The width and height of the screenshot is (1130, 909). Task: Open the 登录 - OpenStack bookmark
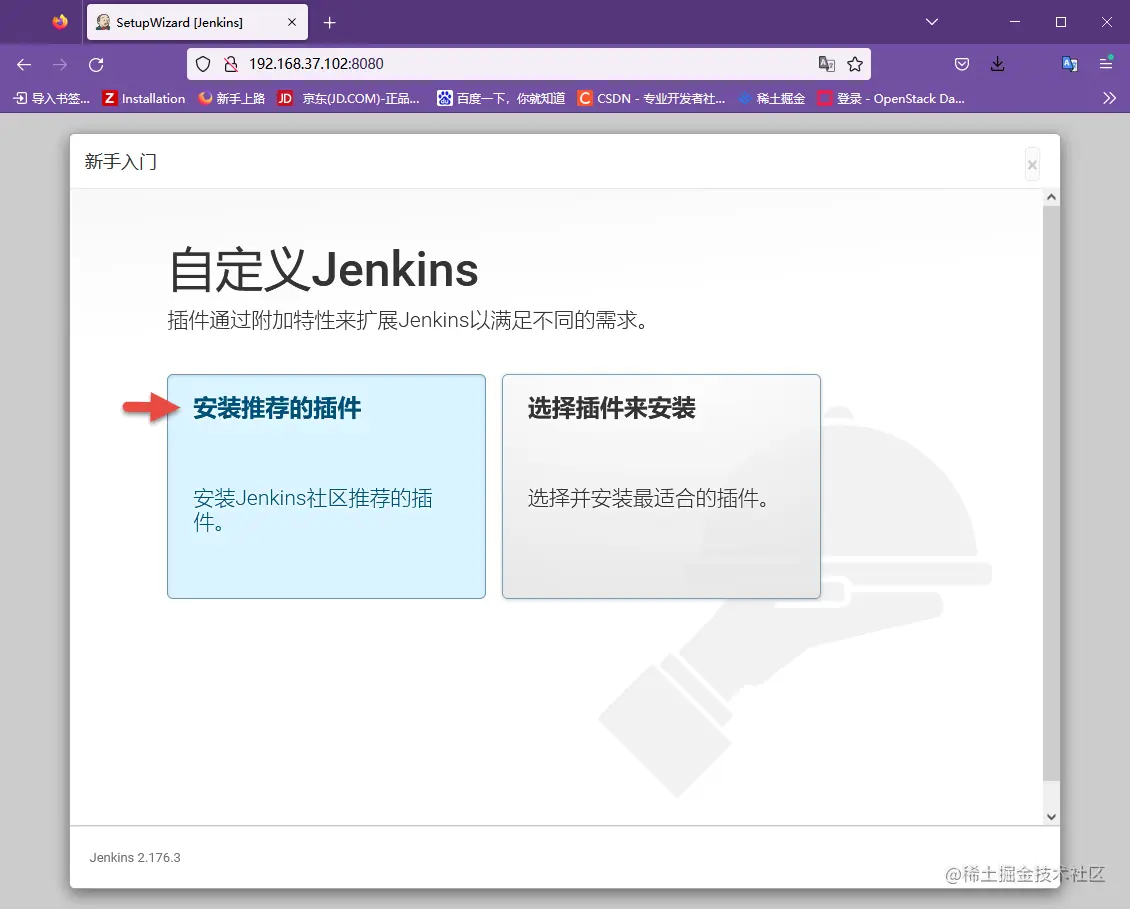[891, 98]
